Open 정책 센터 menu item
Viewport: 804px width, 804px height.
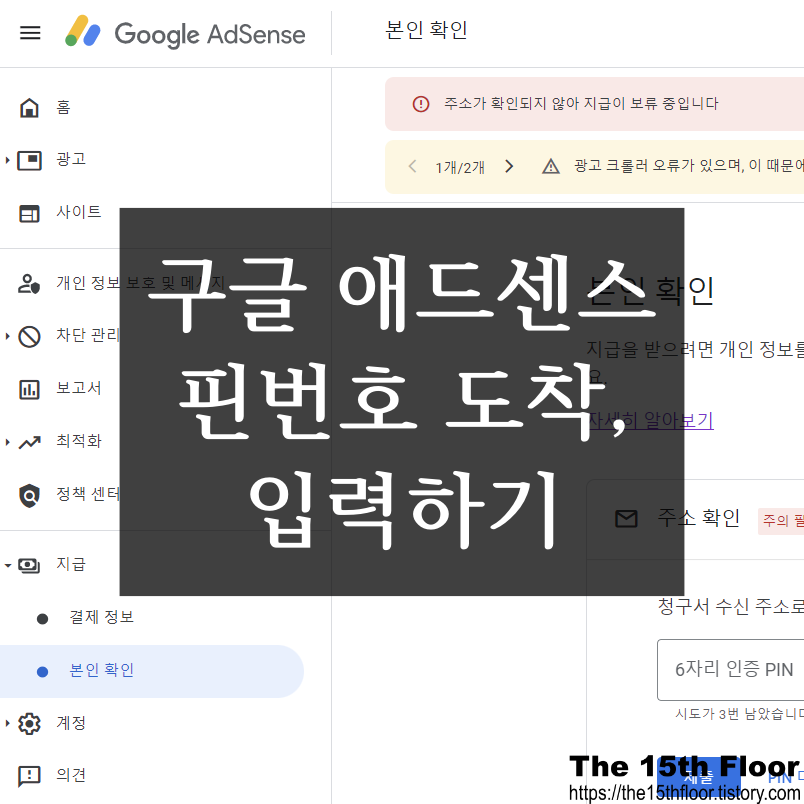pyautogui.click(x=88, y=494)
